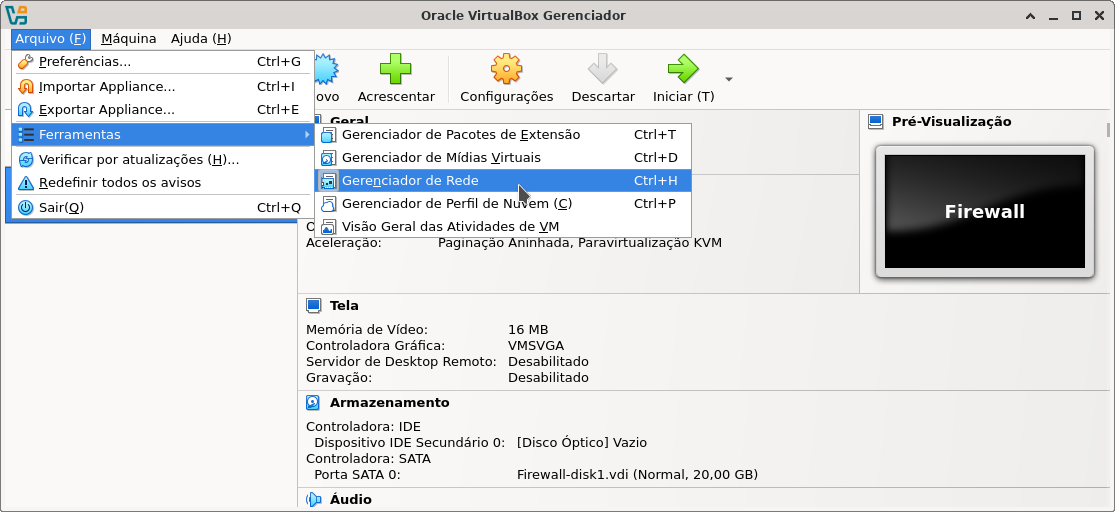Expand the Ferramentas submenu arrow
Image resolution: width=1115 pixels, height=512 pixels.
306,135
